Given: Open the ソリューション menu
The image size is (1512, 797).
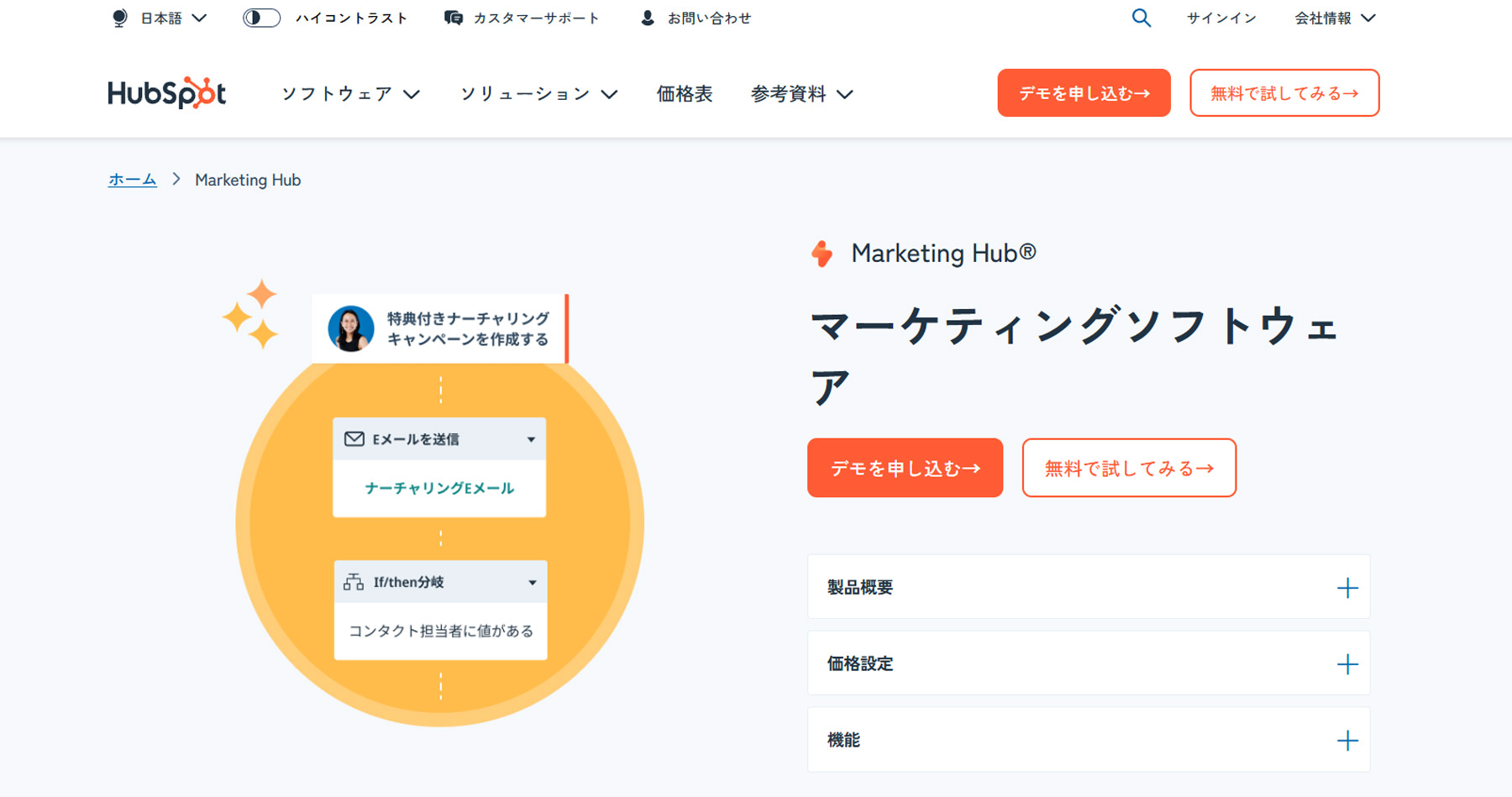Looking at the screenshot, I should (539, 94).
